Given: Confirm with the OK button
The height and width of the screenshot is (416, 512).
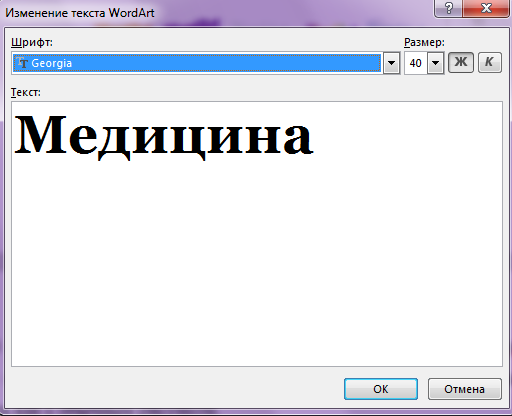Looking at the screenshot, I should point(381,389).
